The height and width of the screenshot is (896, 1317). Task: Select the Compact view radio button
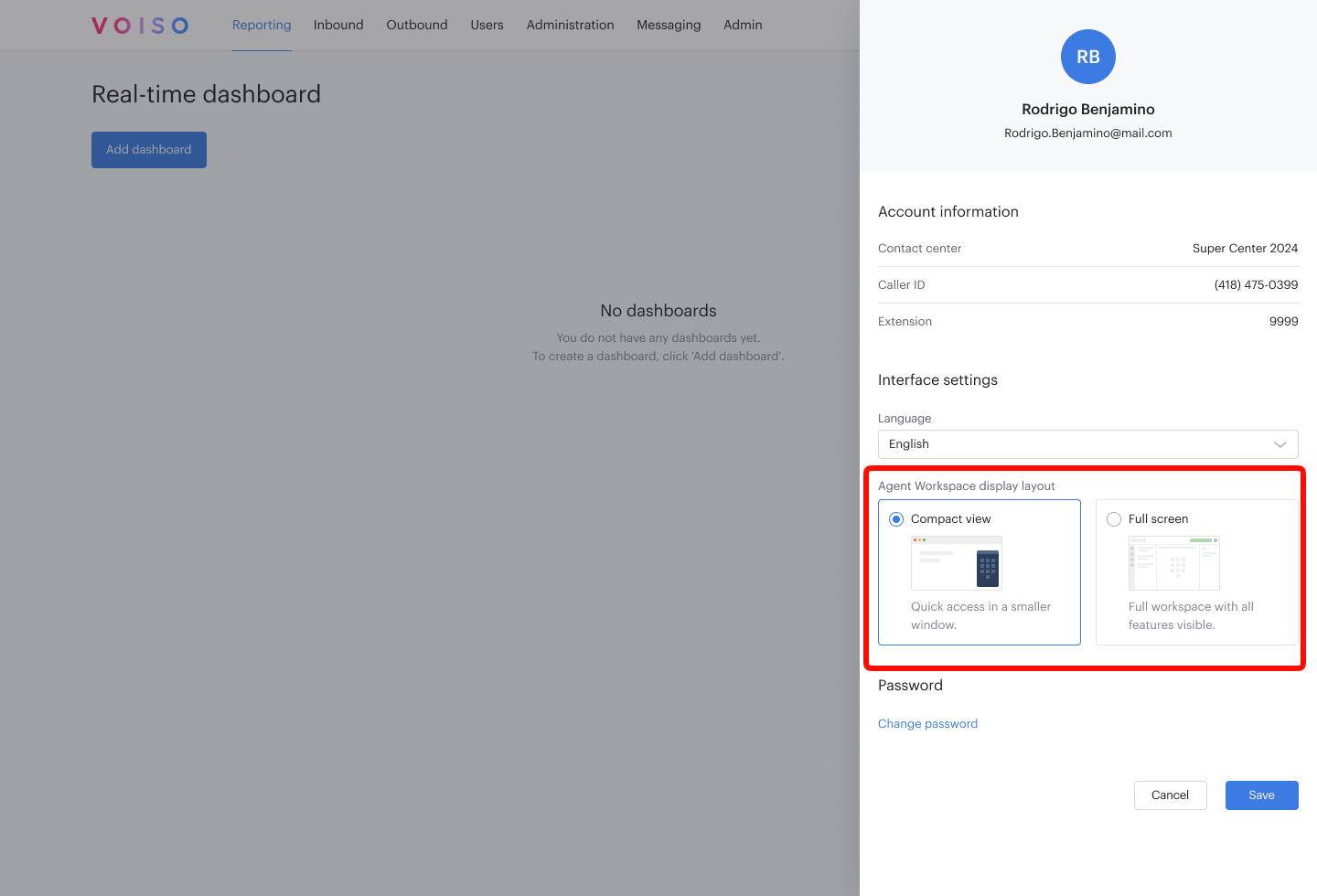[x=896, y=519]
